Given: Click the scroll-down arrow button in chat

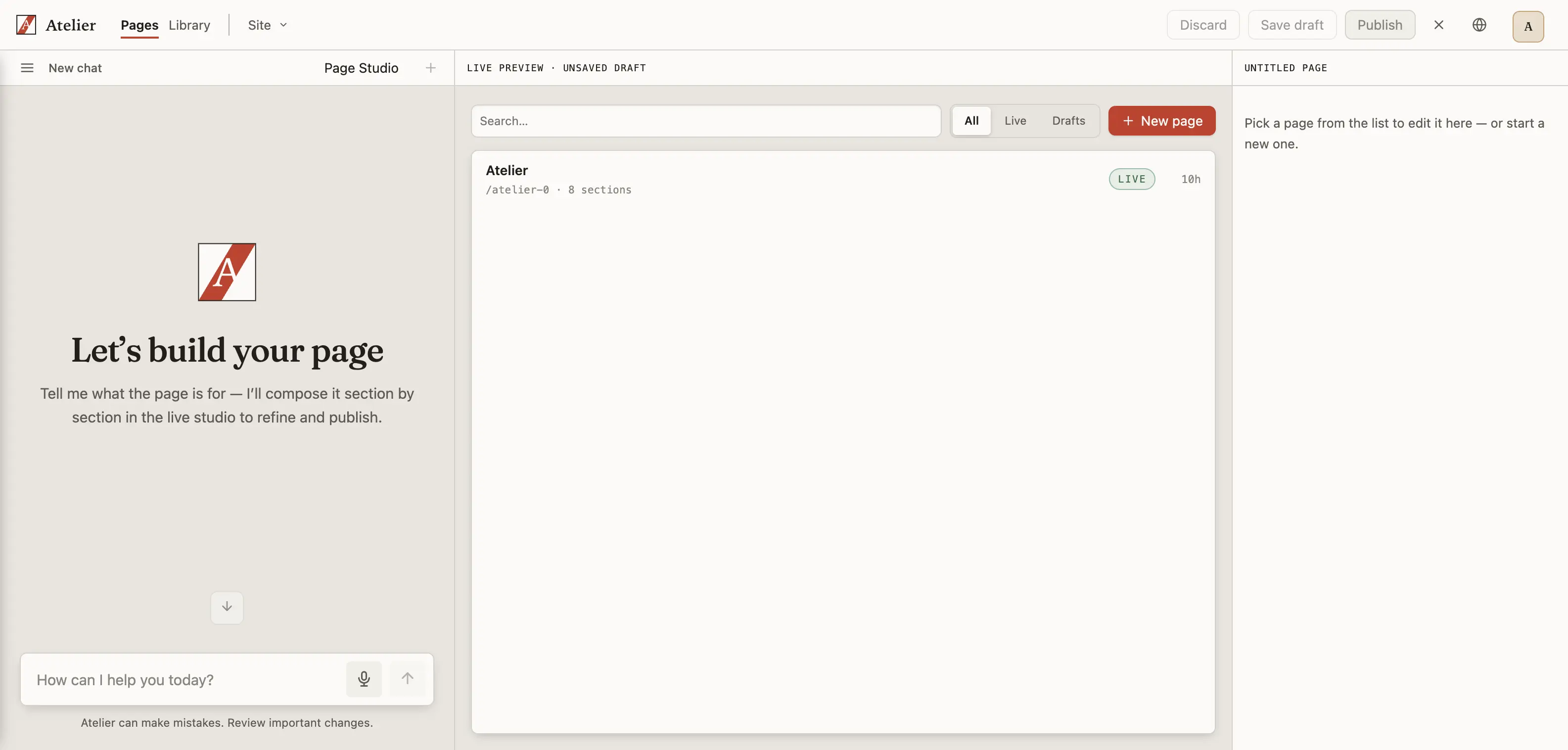Looking at the screenshot, I should coord(227,607).
